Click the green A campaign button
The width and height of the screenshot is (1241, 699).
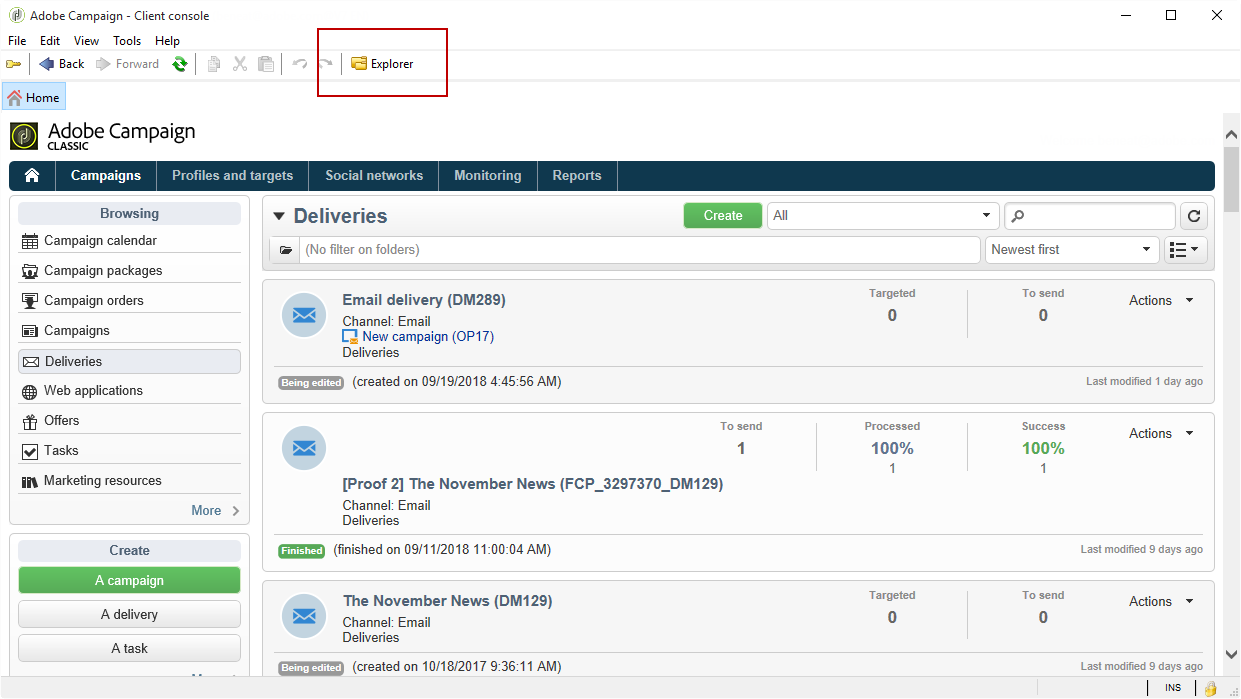(x=129, y=580)
